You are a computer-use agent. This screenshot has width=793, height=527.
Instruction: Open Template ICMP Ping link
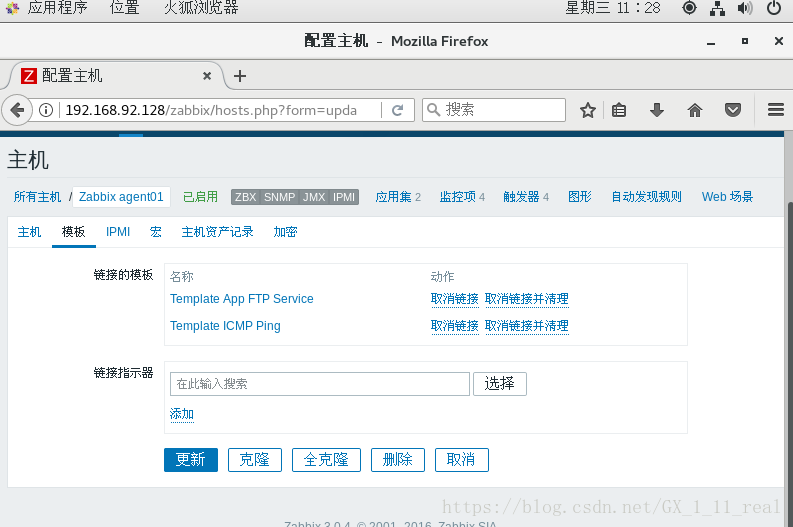click(x=225, y=326)
